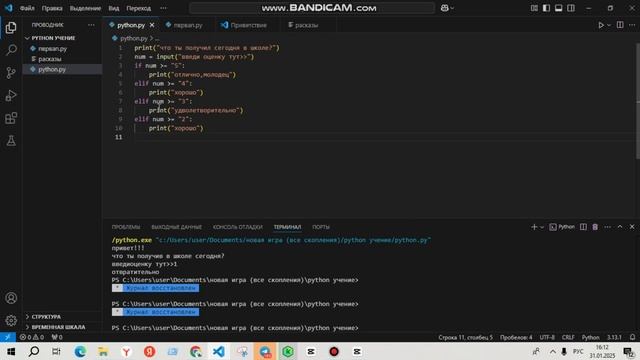Viewport: 640px width, 360px height.
Task: Open the Переход menu
Action: (x=138, y=8)
